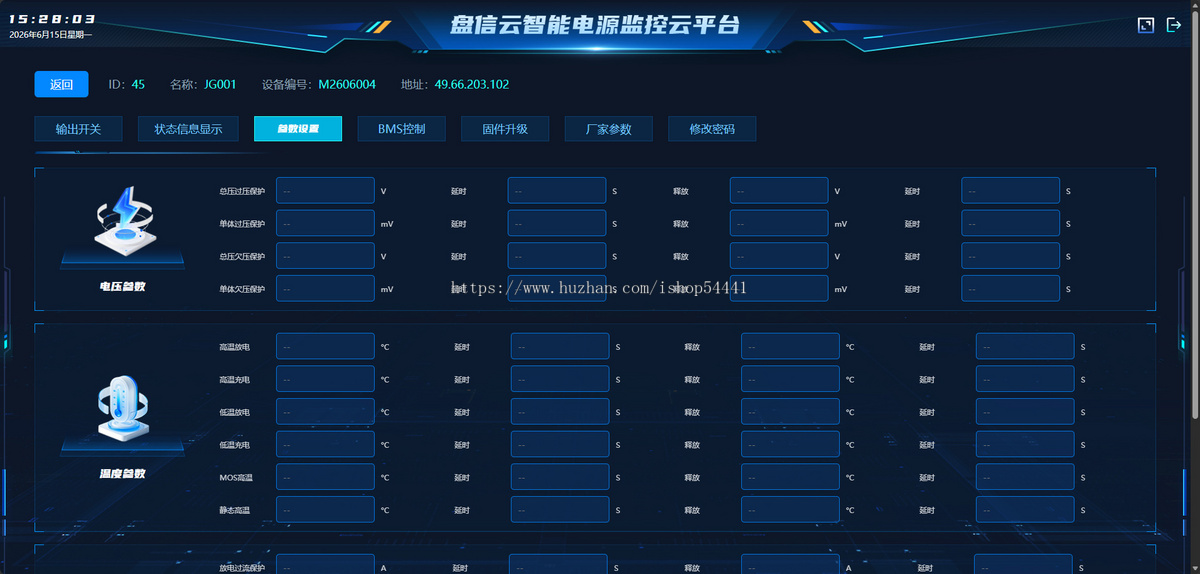Click release 延时 field ending MOS高温 row
This screenshot has height=574, width=1200.
(1025, 477)
